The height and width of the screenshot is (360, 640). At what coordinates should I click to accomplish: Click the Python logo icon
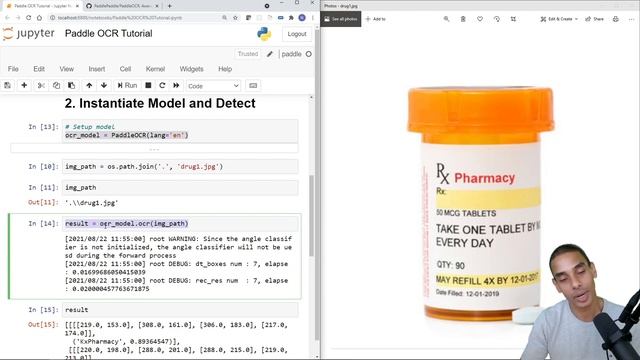pos(264,34)
